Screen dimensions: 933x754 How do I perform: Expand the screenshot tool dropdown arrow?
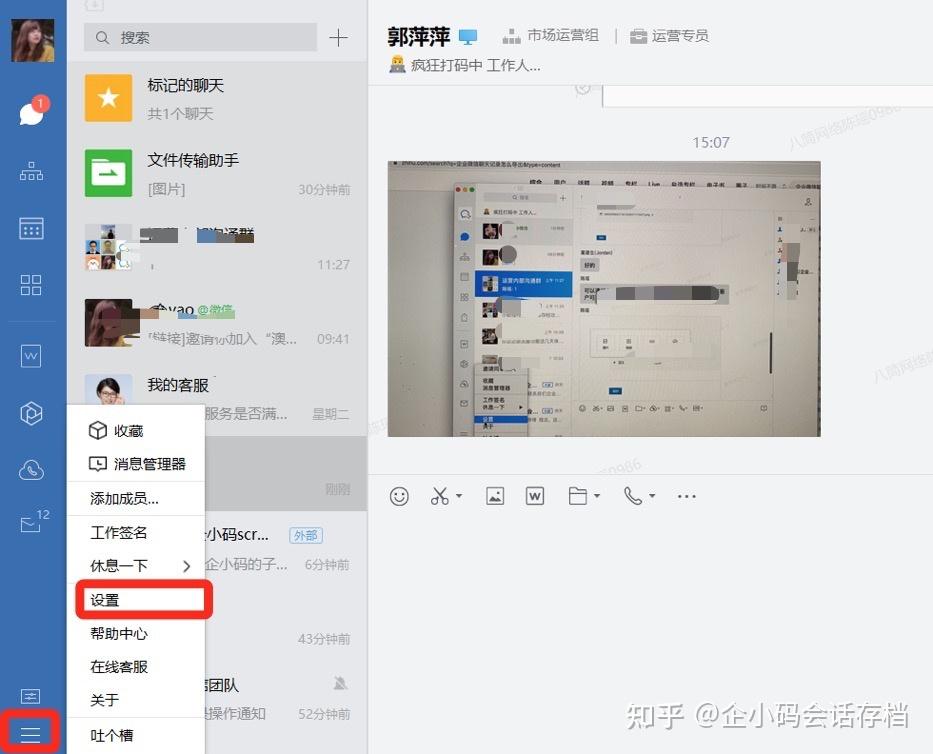[x=460, y=495]
